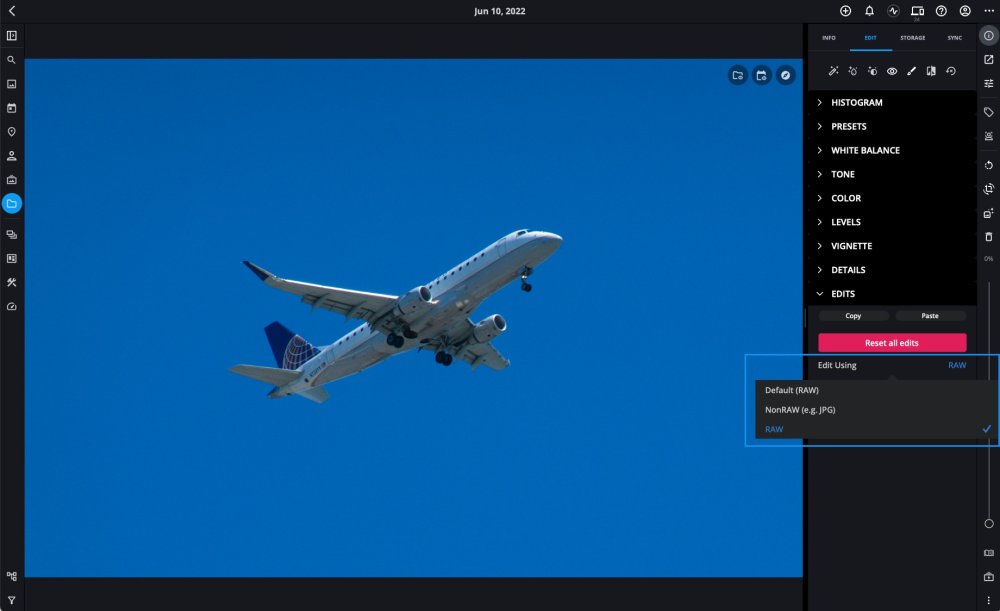
Task: Open the stacked photos sidebar icon
Action: point(11,234)
